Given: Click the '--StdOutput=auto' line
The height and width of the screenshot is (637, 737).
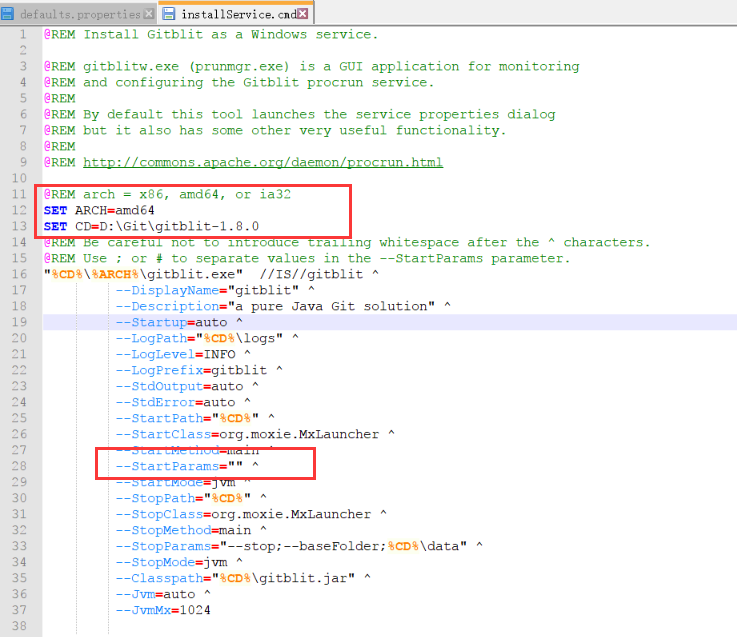Looking at the screenshot, I should click(187, 386).
